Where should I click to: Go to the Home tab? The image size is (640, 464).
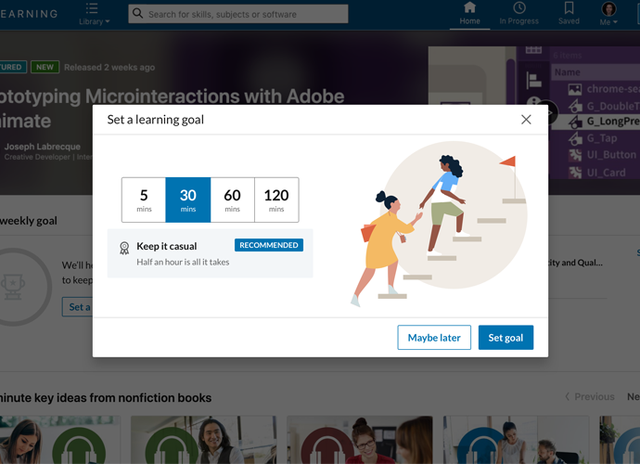pos(470,14)
